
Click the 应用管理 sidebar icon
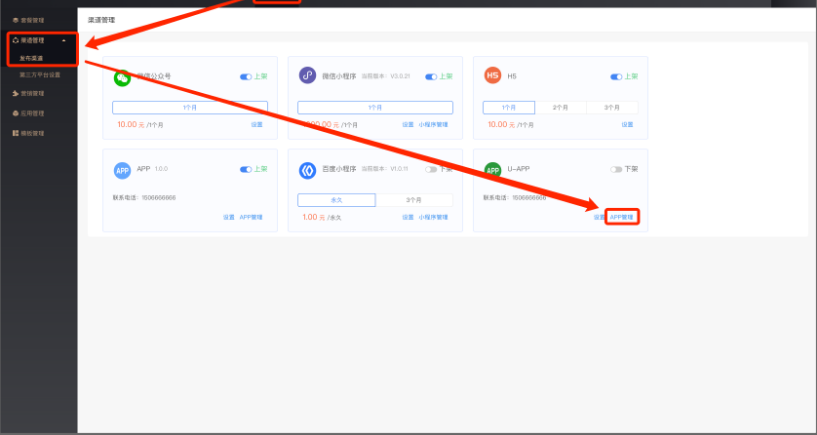[16, 113]
